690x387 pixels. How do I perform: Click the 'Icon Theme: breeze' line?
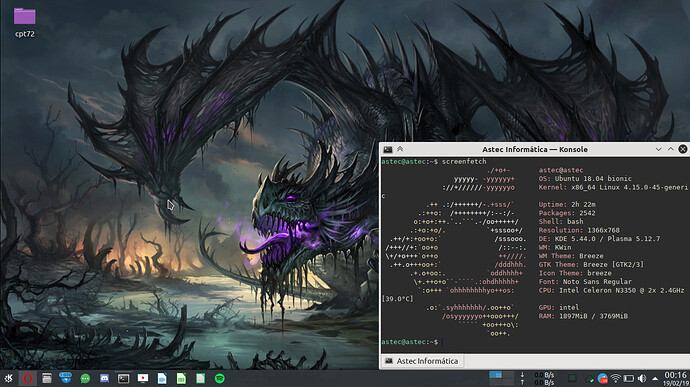coord(575,273)
